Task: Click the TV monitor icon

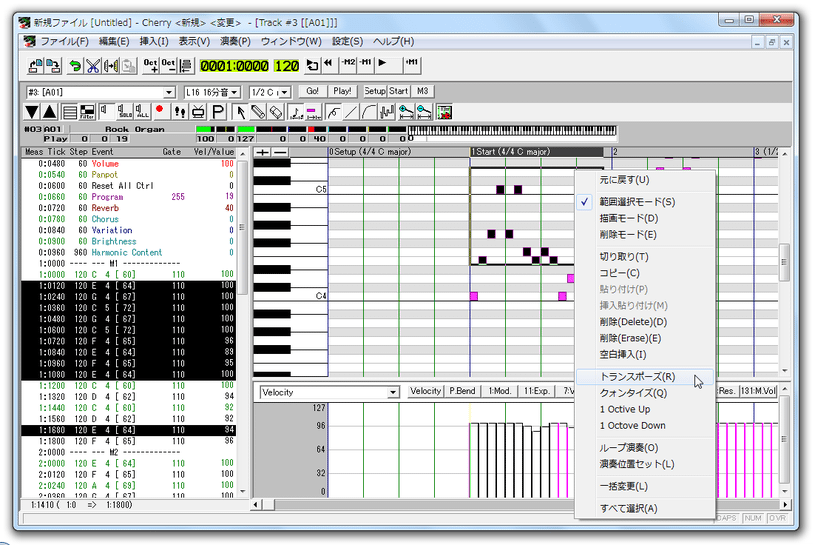Action: (x=199, y=112)
